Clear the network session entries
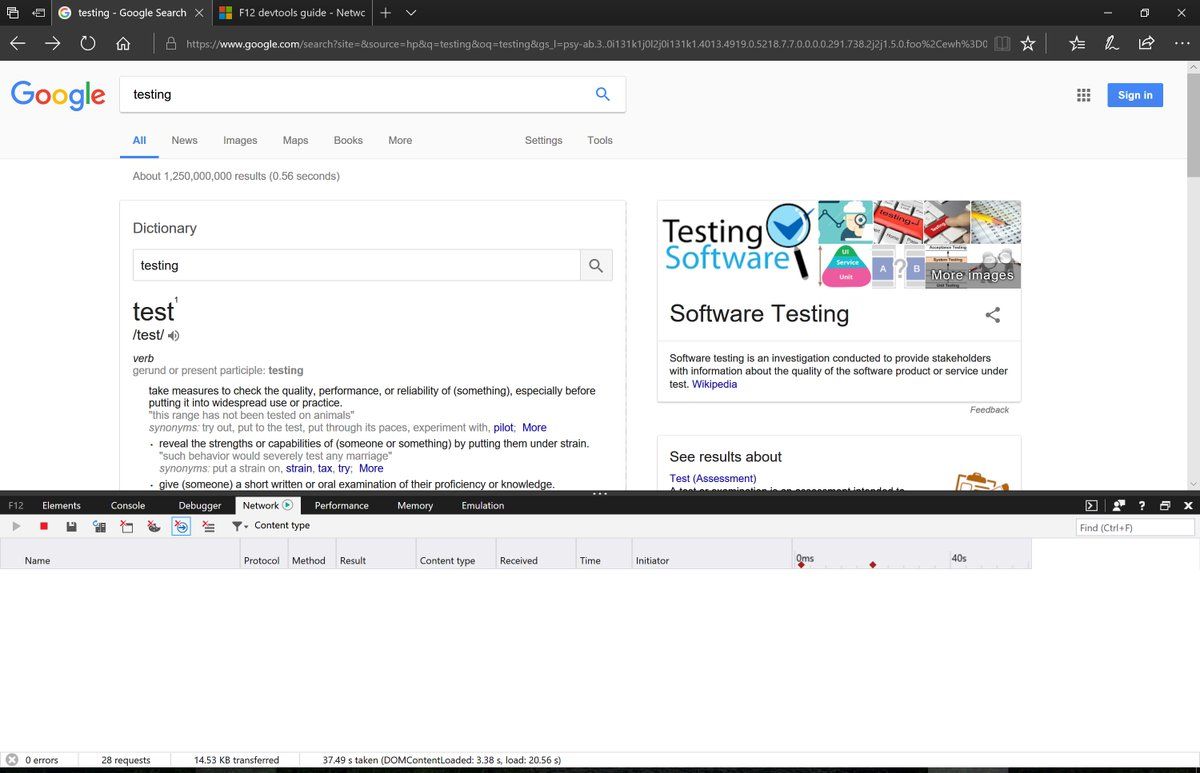Viewport: 1200px width, 773px height. click(208, 526)
